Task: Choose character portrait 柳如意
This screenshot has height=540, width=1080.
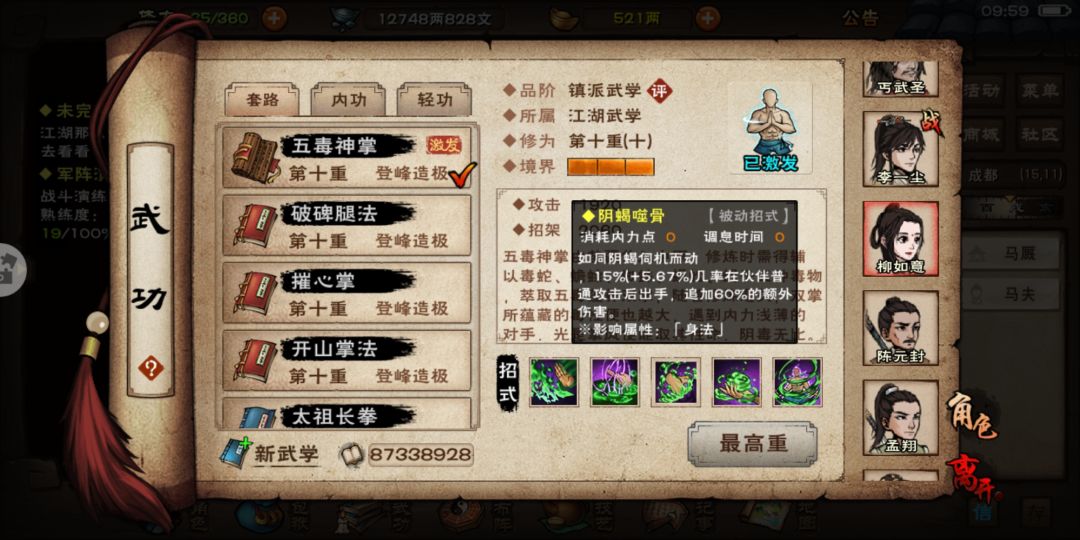Action: coord(901,239)
